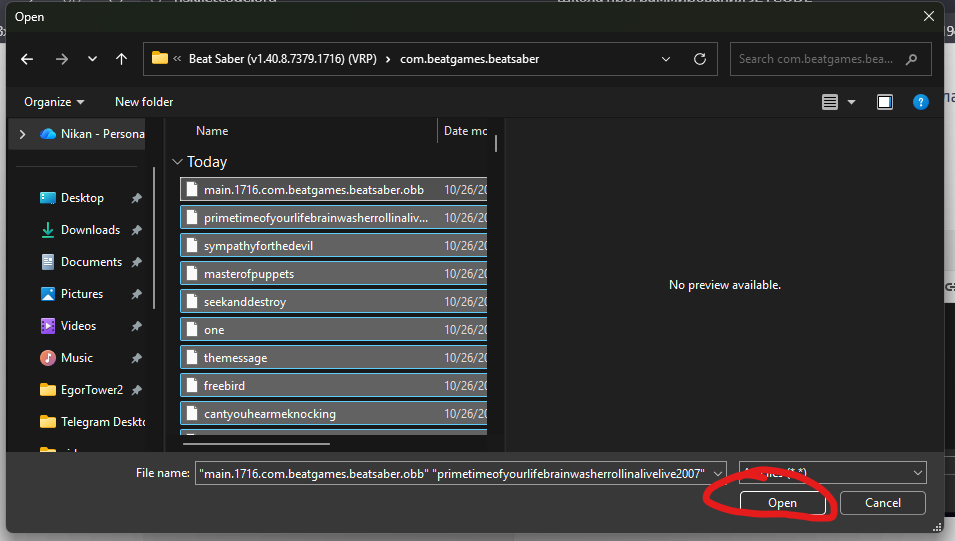Cancel the Open dialog

click(883, 503)
